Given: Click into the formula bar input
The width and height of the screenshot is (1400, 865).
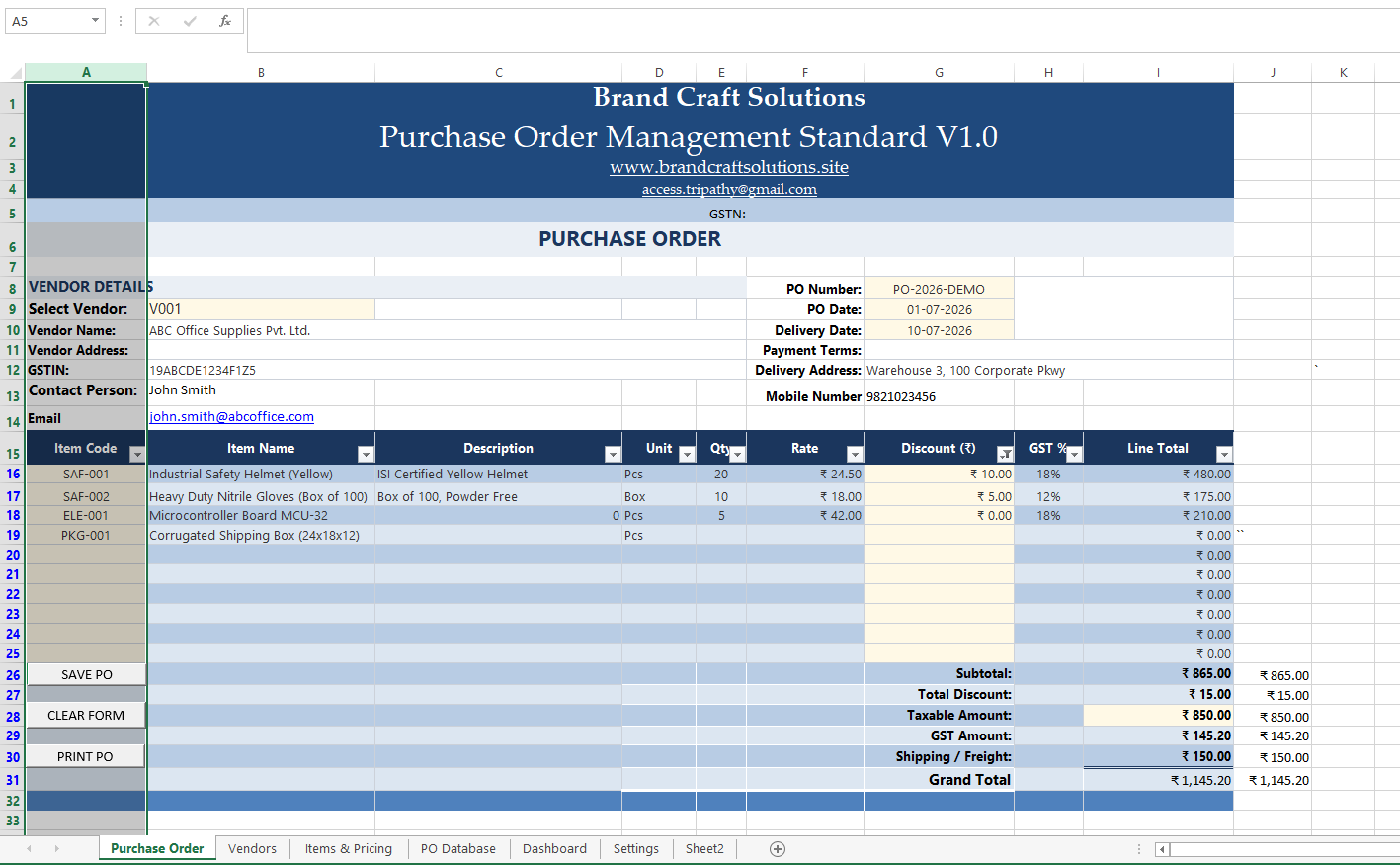Looking at the screenshot, I should pyautogui.click(x=822, y=30).
